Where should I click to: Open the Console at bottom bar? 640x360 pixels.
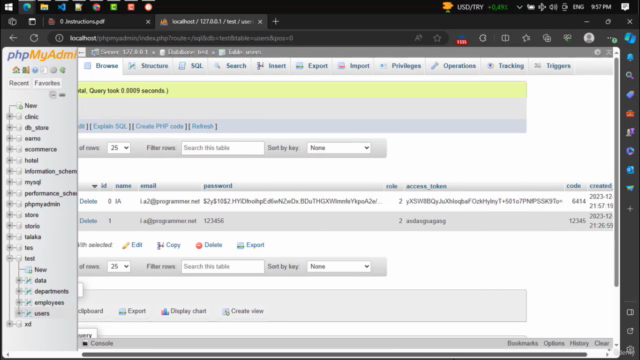tap(98, 343)
